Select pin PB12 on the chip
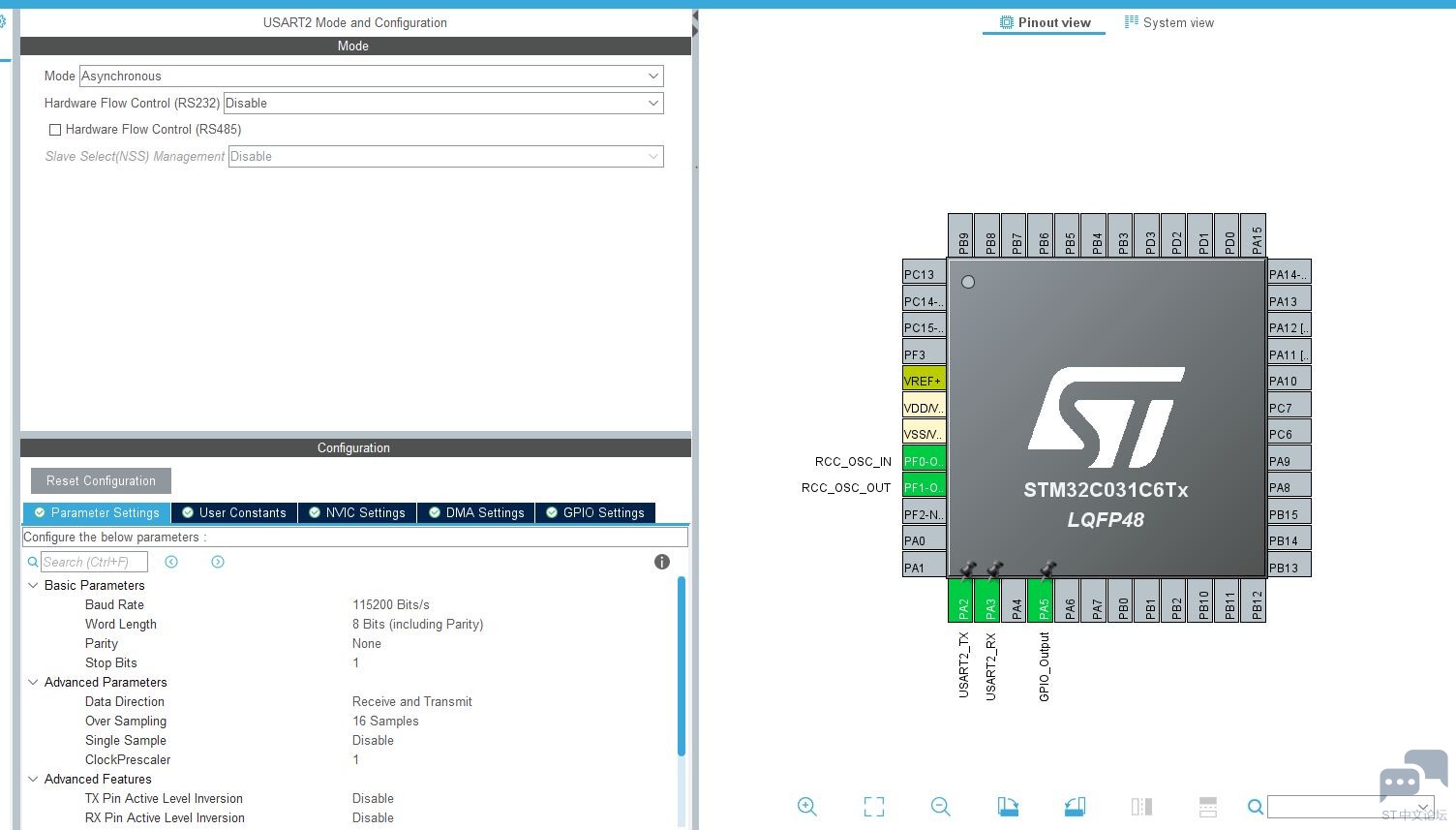This screenshot has width=1456, height=830. 1254,600
